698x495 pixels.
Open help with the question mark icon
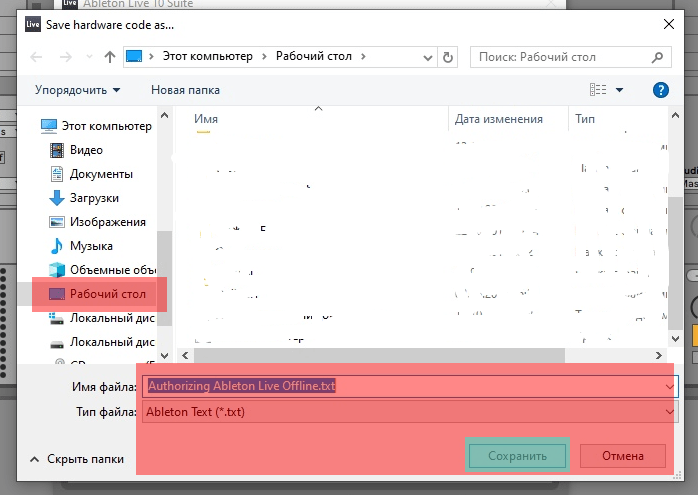(661, 90)
